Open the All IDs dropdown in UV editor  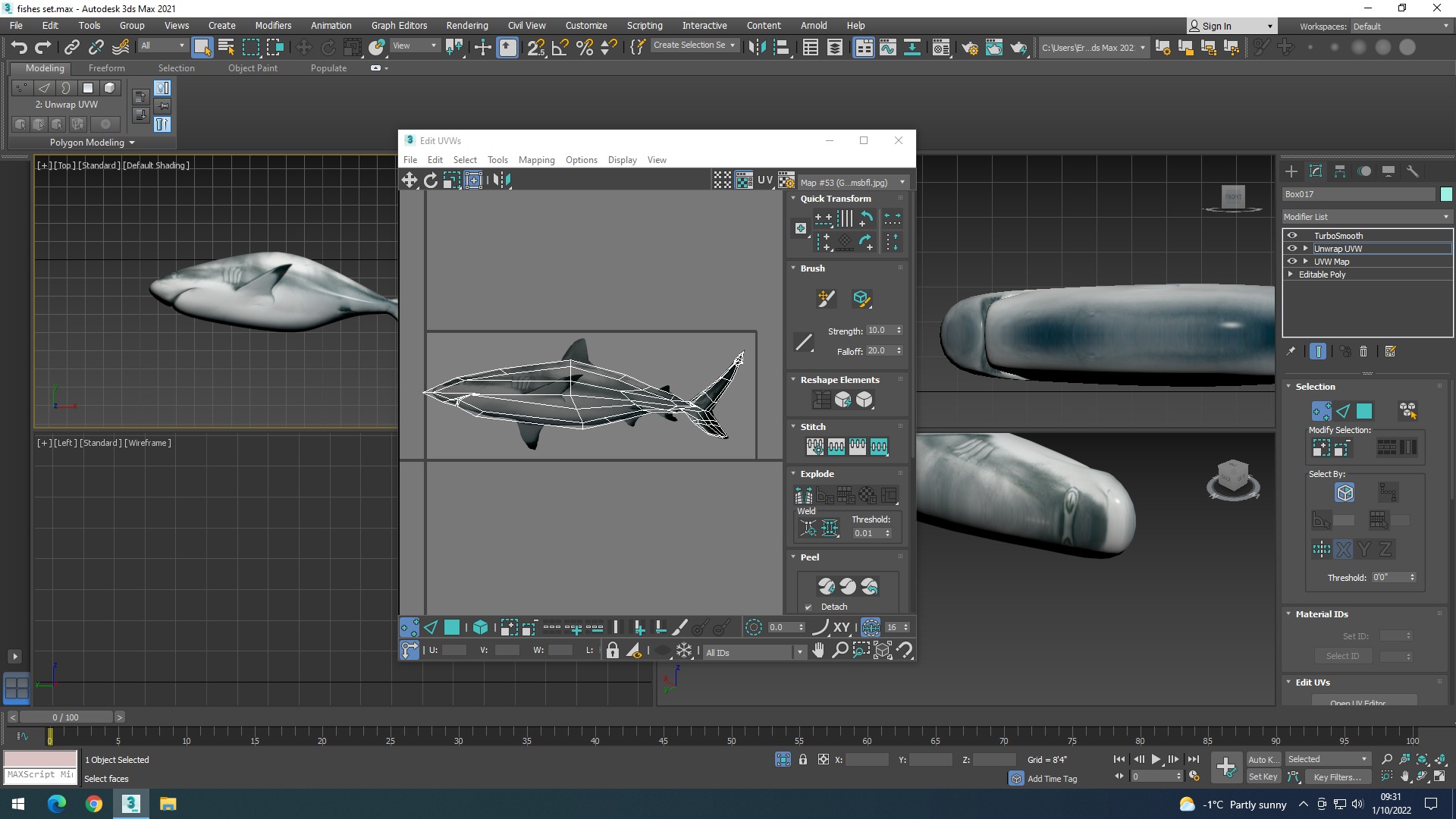pos(754,652)
